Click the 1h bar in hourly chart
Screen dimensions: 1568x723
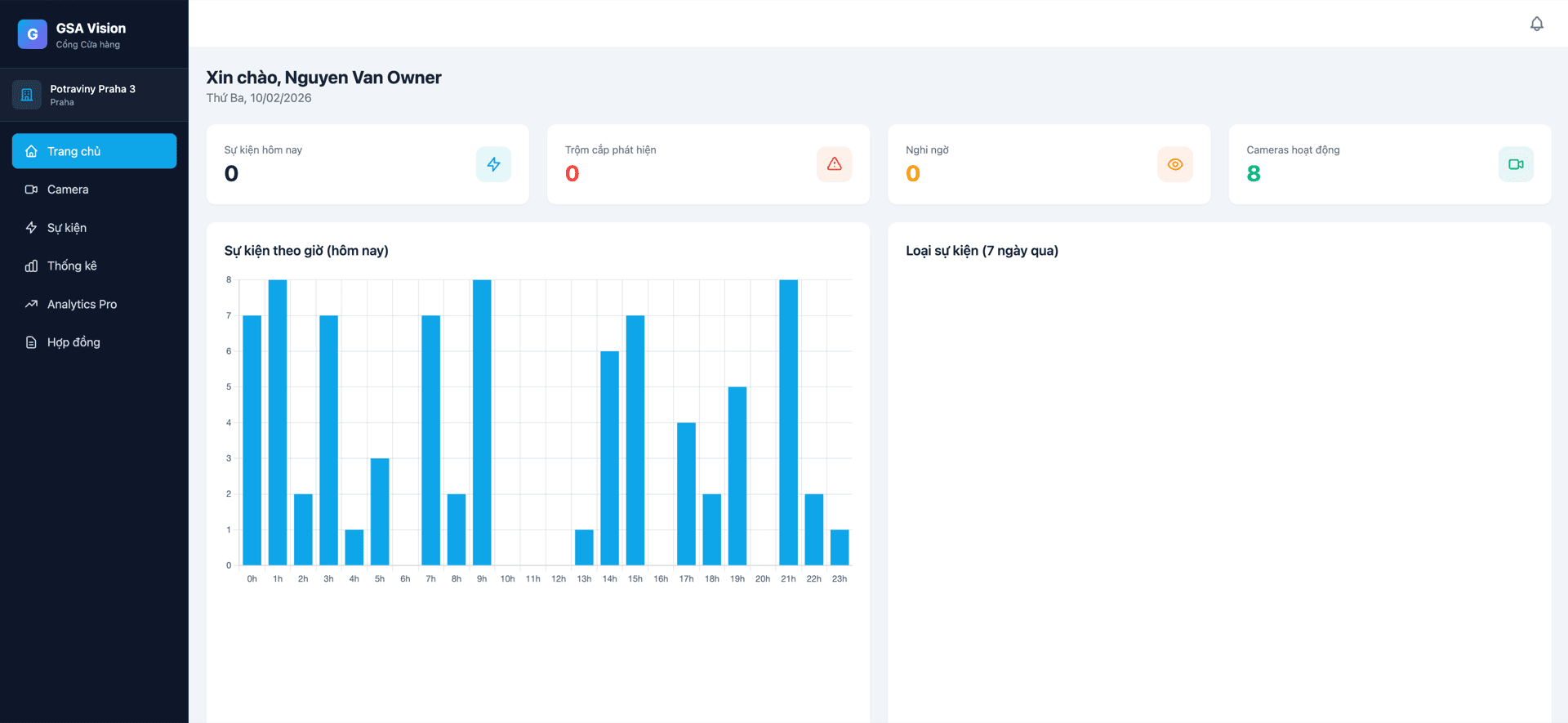[278, 422]
